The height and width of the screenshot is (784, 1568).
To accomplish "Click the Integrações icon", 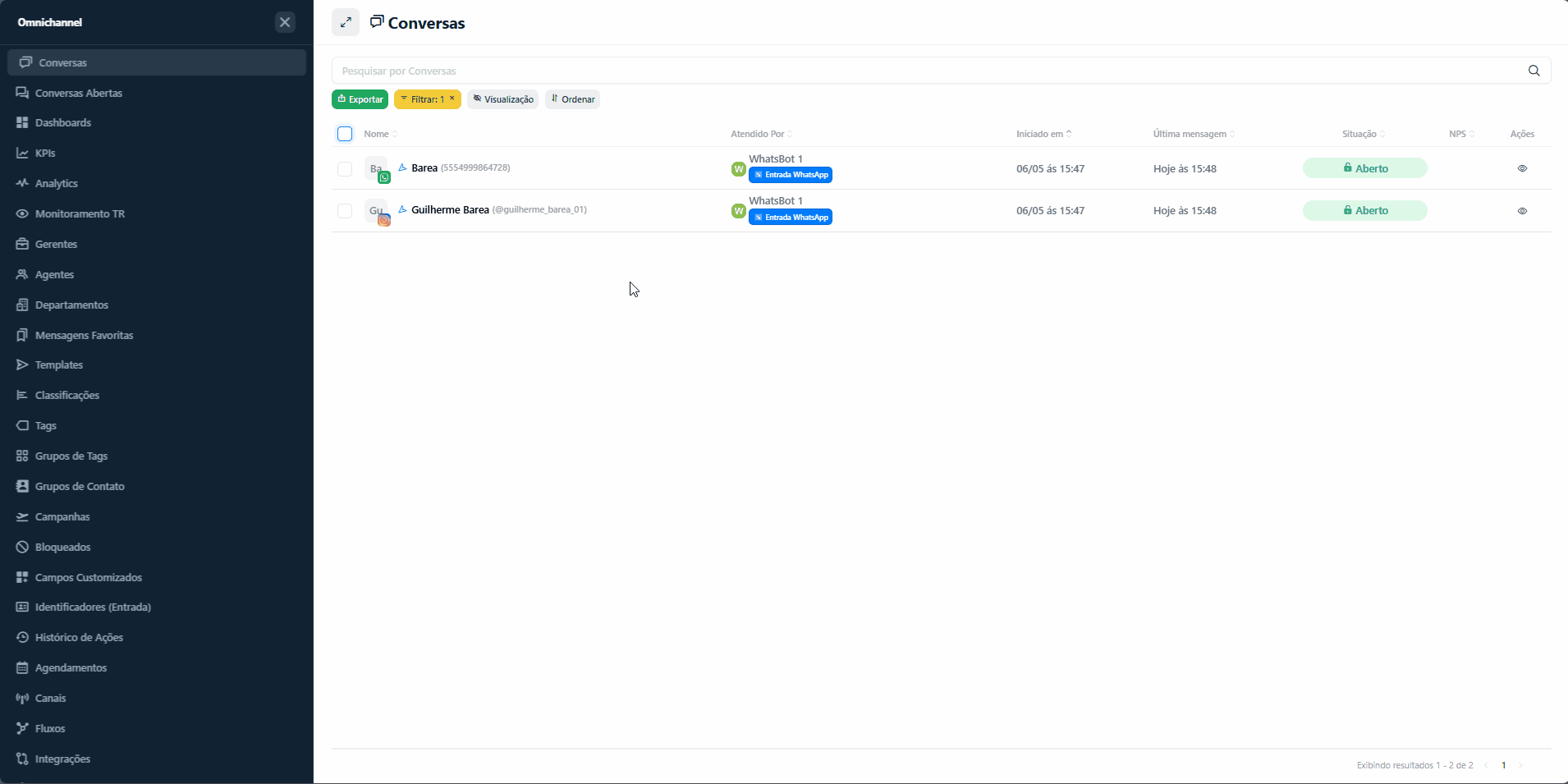I will (x=22, y=759).
